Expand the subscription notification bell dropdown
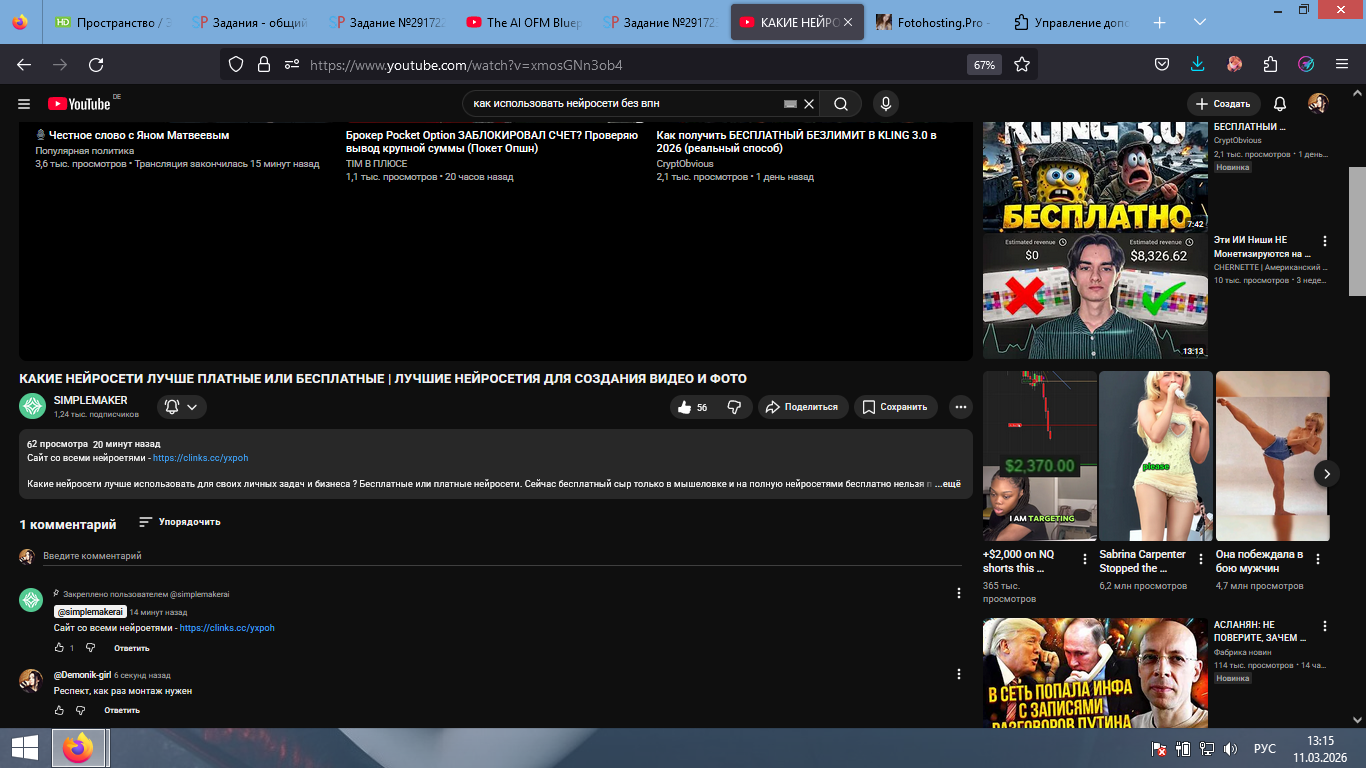Image resolution: width=1366 pixels, height=768 pixels. click(182, 407)
